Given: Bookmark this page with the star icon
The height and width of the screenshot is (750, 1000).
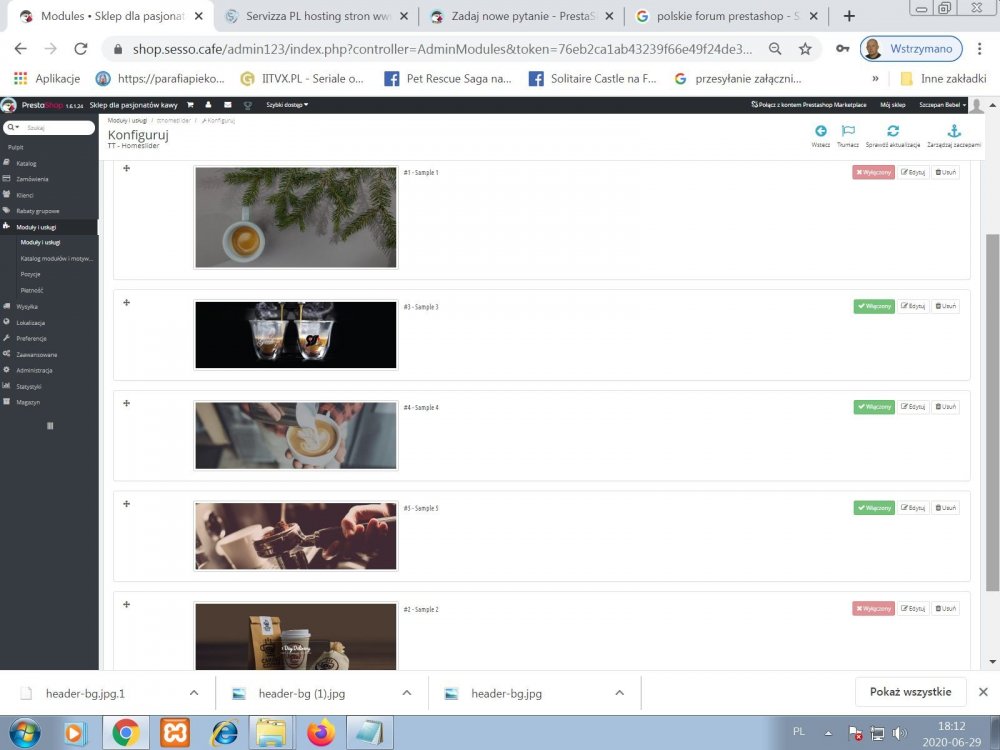Looking at the screenshot, I should [805, 48].
